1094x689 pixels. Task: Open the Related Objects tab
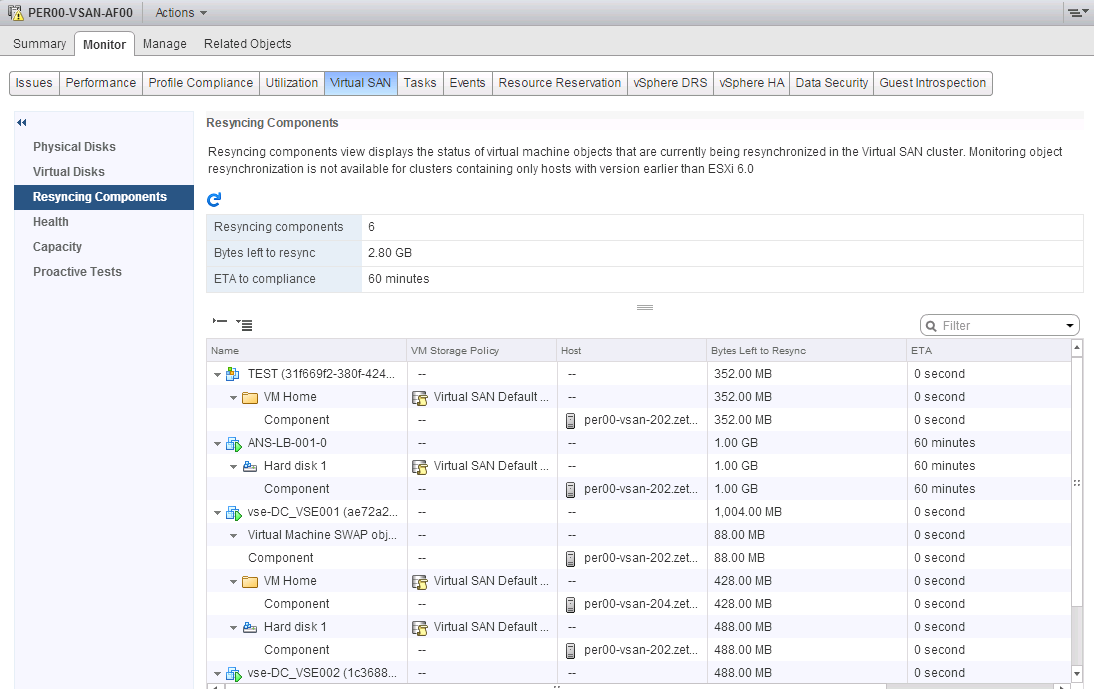pos(247,43)
